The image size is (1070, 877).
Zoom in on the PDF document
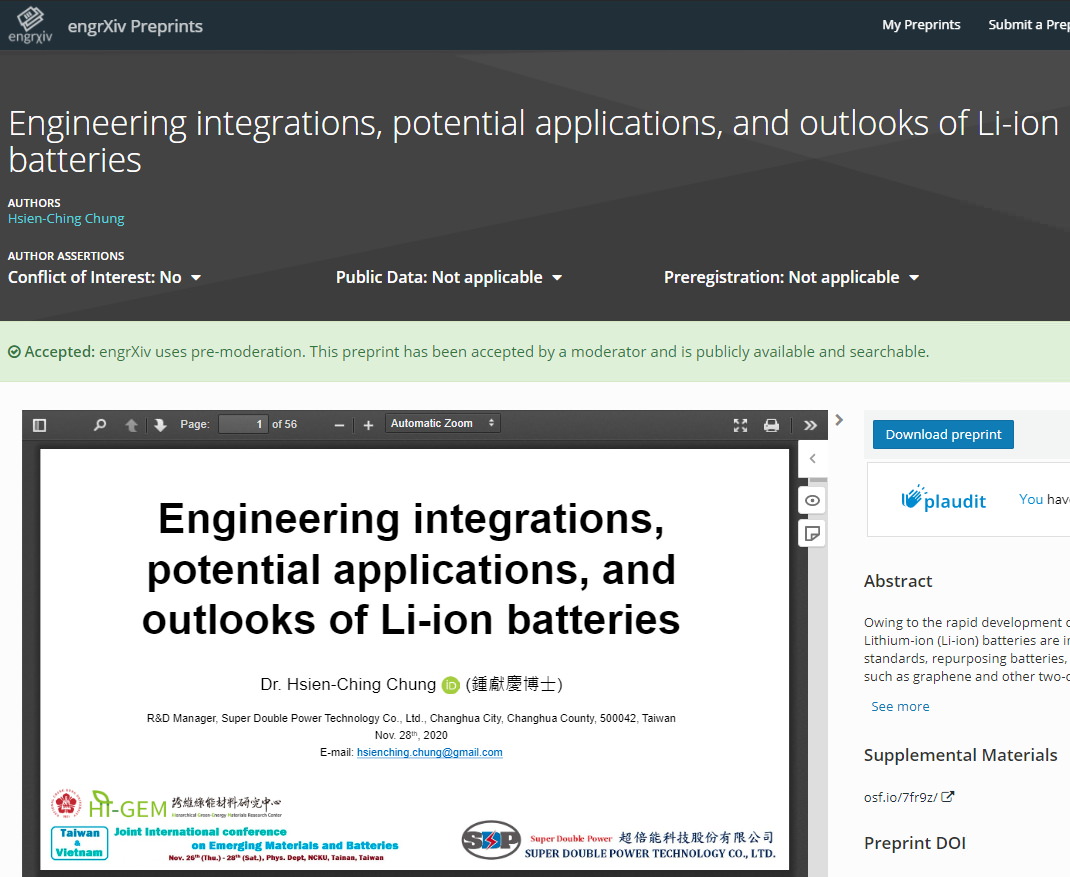368,425
